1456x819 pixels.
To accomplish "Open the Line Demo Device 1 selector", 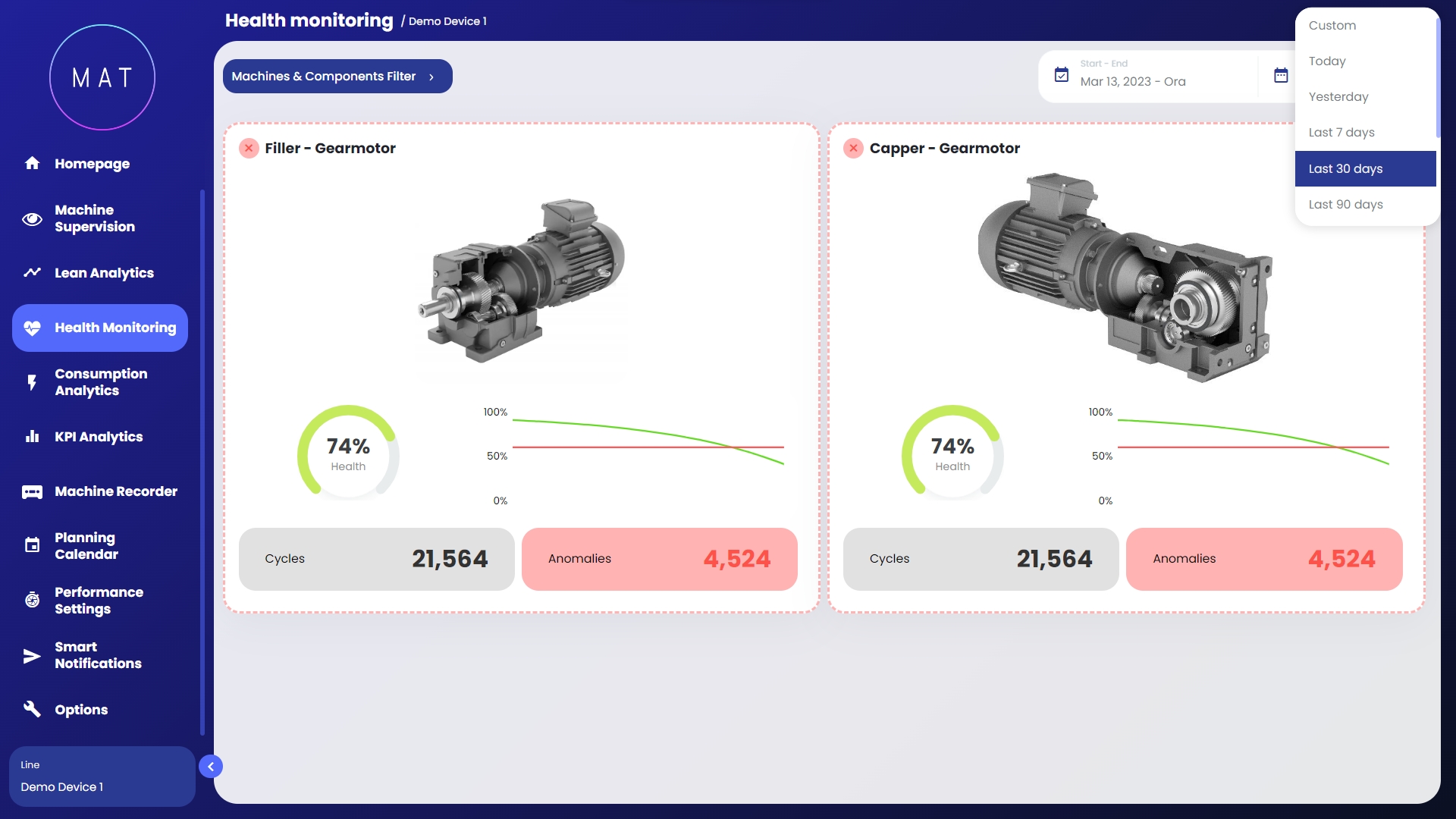I will [102, 777].
